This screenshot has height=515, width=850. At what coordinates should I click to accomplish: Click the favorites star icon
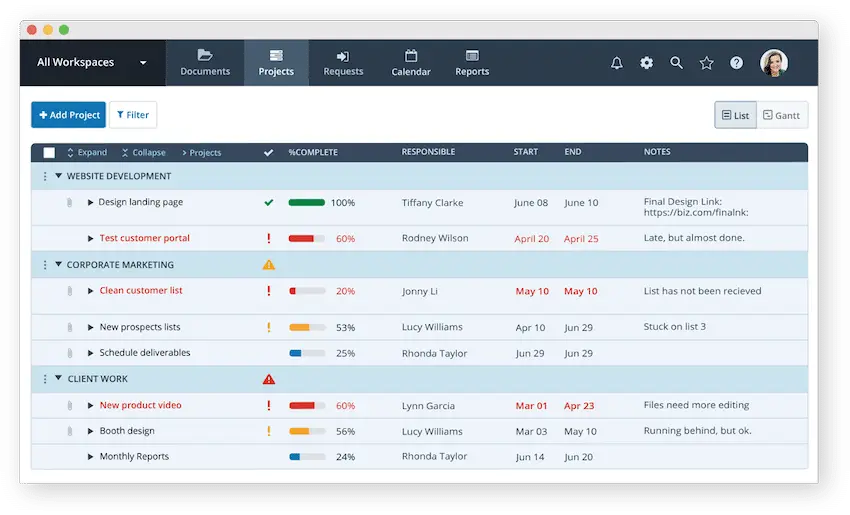pos(706,63)
